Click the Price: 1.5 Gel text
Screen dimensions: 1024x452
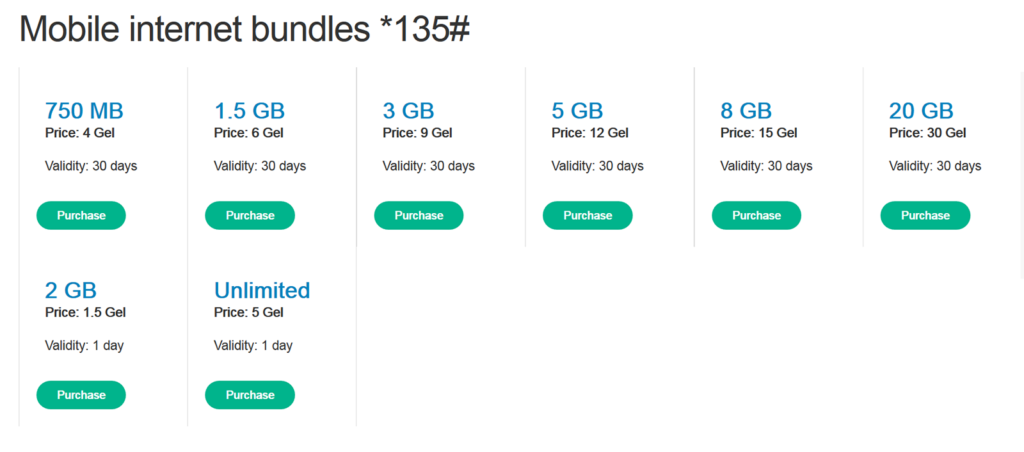(86, 313)
